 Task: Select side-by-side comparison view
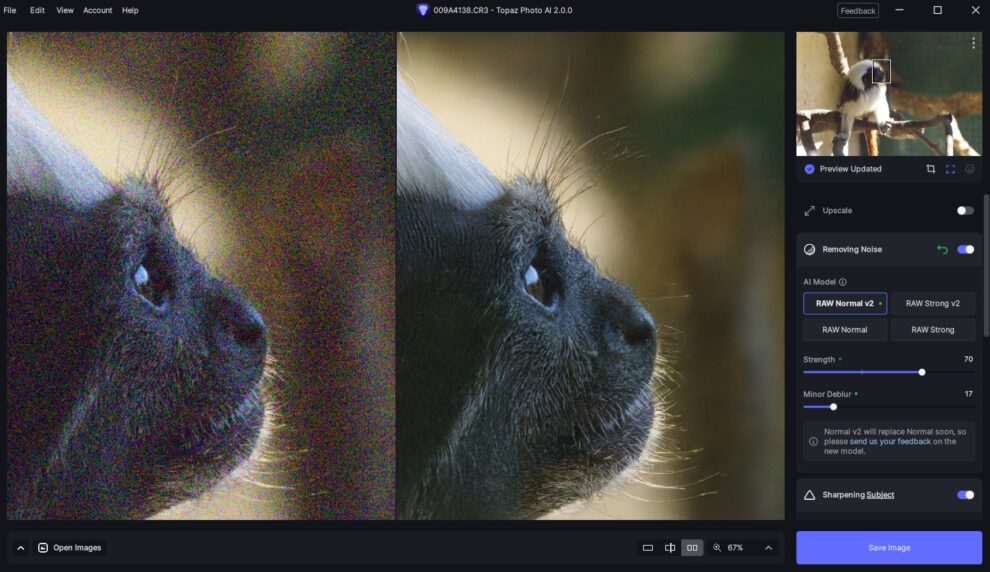pyautogui.click(x=691, y=548)
